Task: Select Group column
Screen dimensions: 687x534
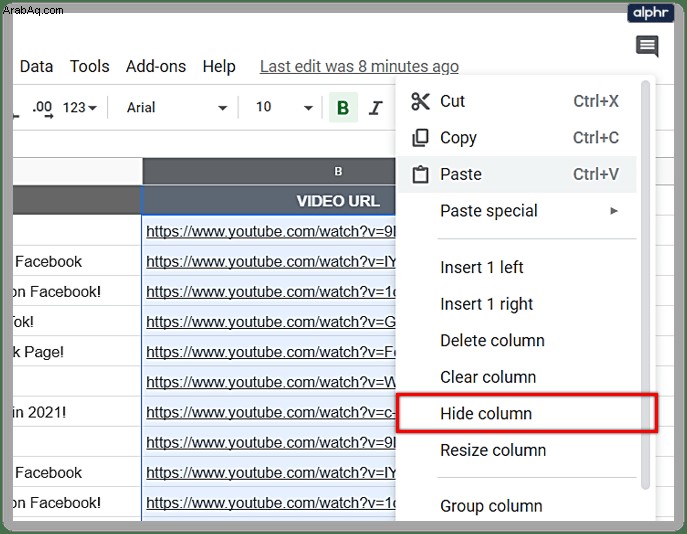Action: pos(516,506)
